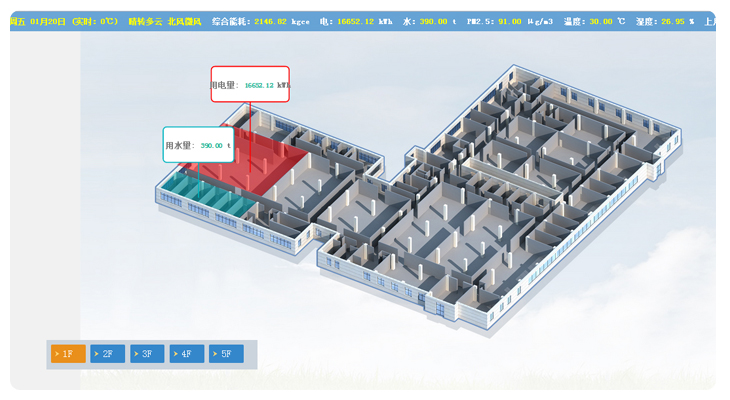Click the teal 用水量 water usage callout
This screenshot has width=730, height=400.
(198, 145)
